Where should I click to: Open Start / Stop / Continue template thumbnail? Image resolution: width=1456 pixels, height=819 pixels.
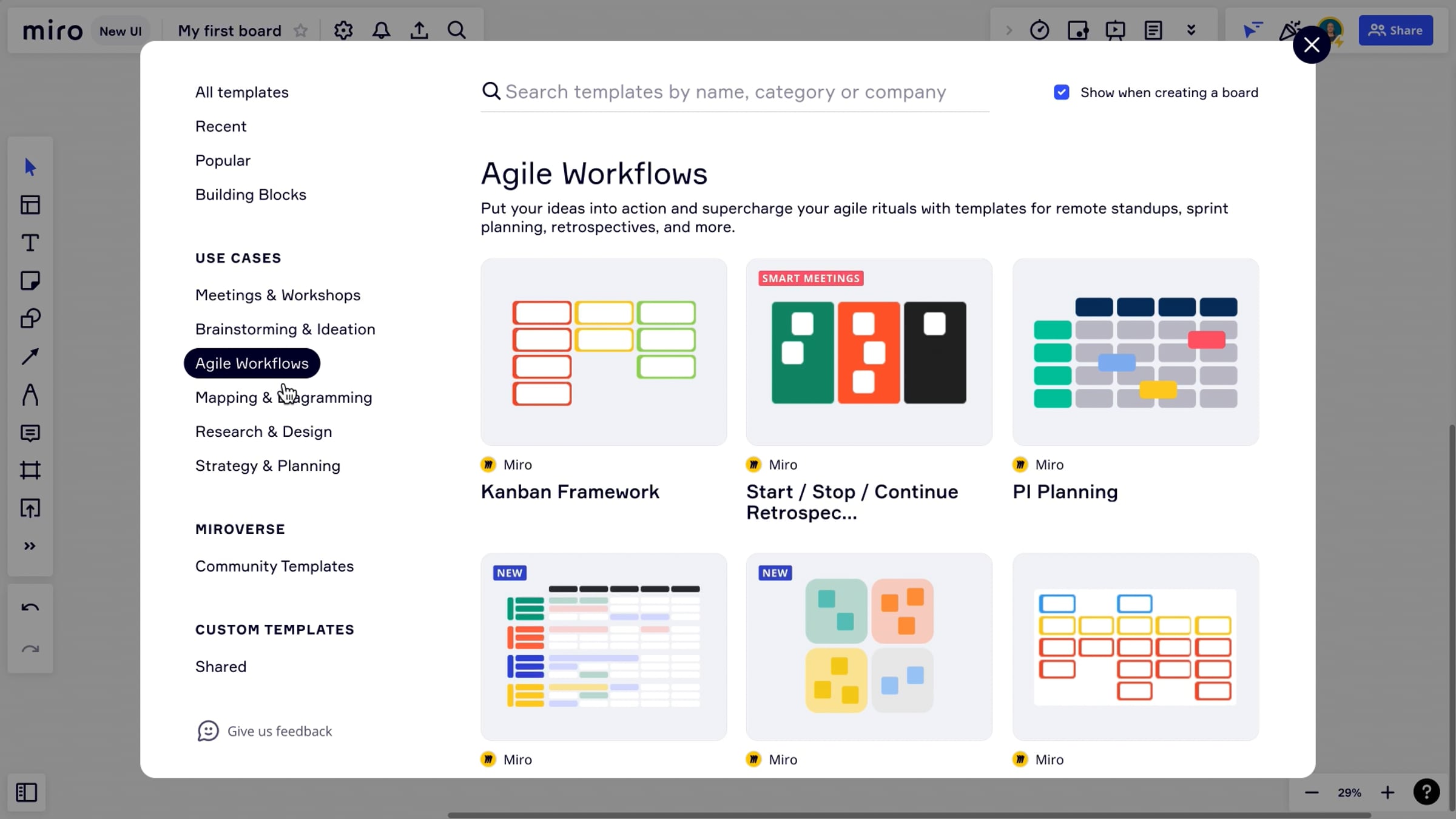[869, 352]
